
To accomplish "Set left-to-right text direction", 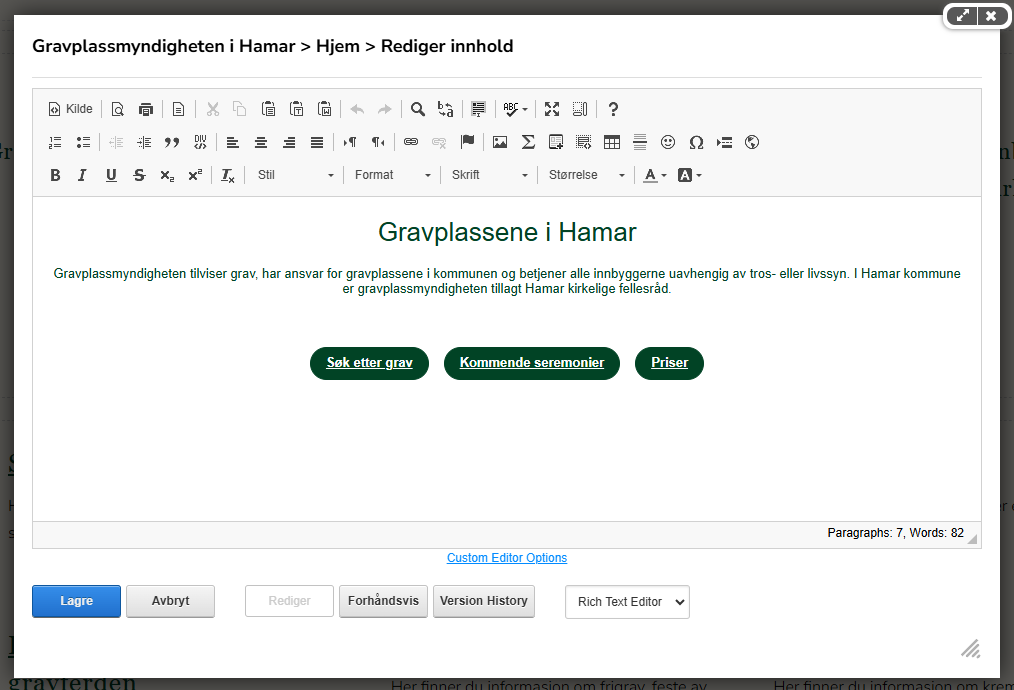I will 350,142.
